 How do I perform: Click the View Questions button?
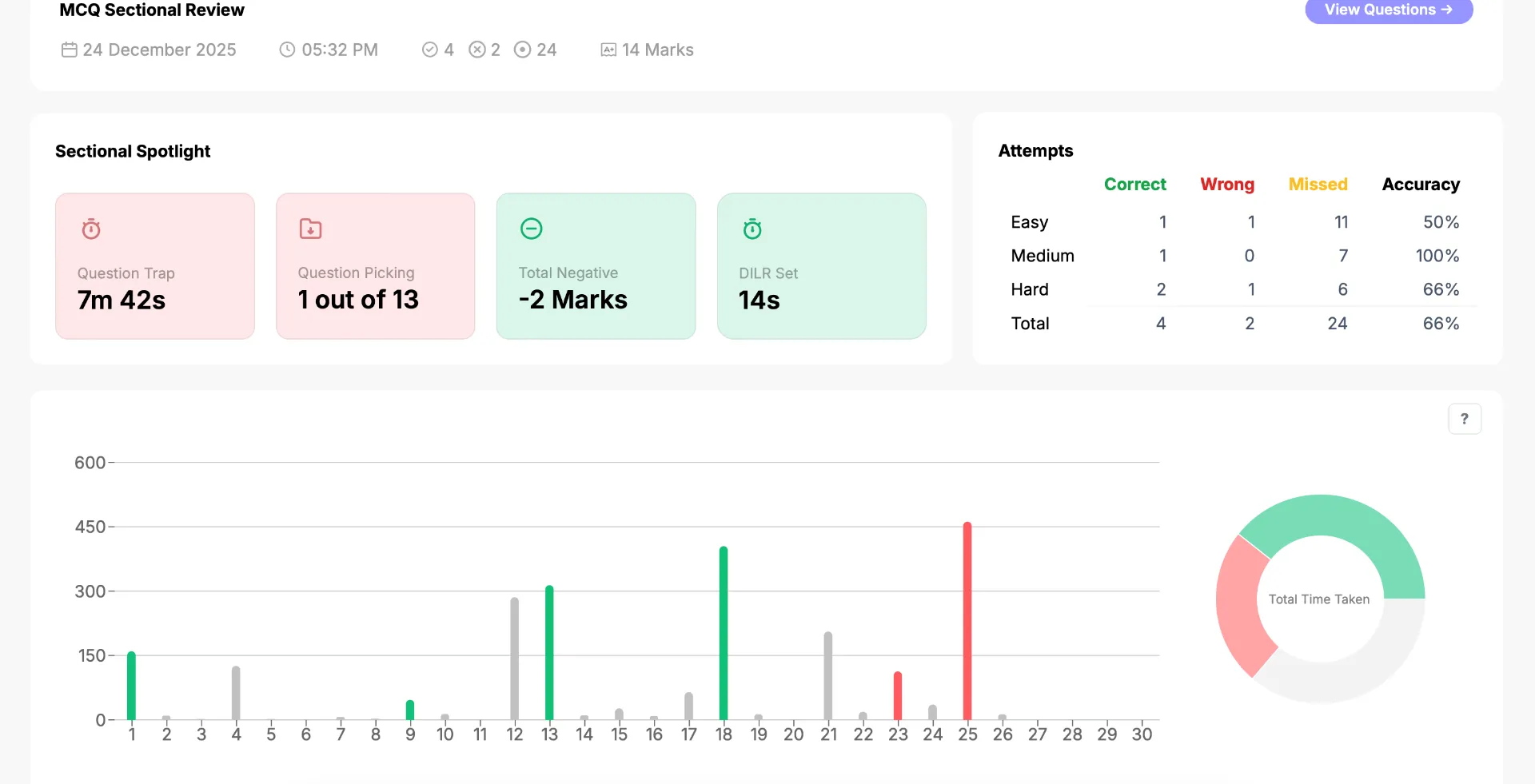[1389, 10]
